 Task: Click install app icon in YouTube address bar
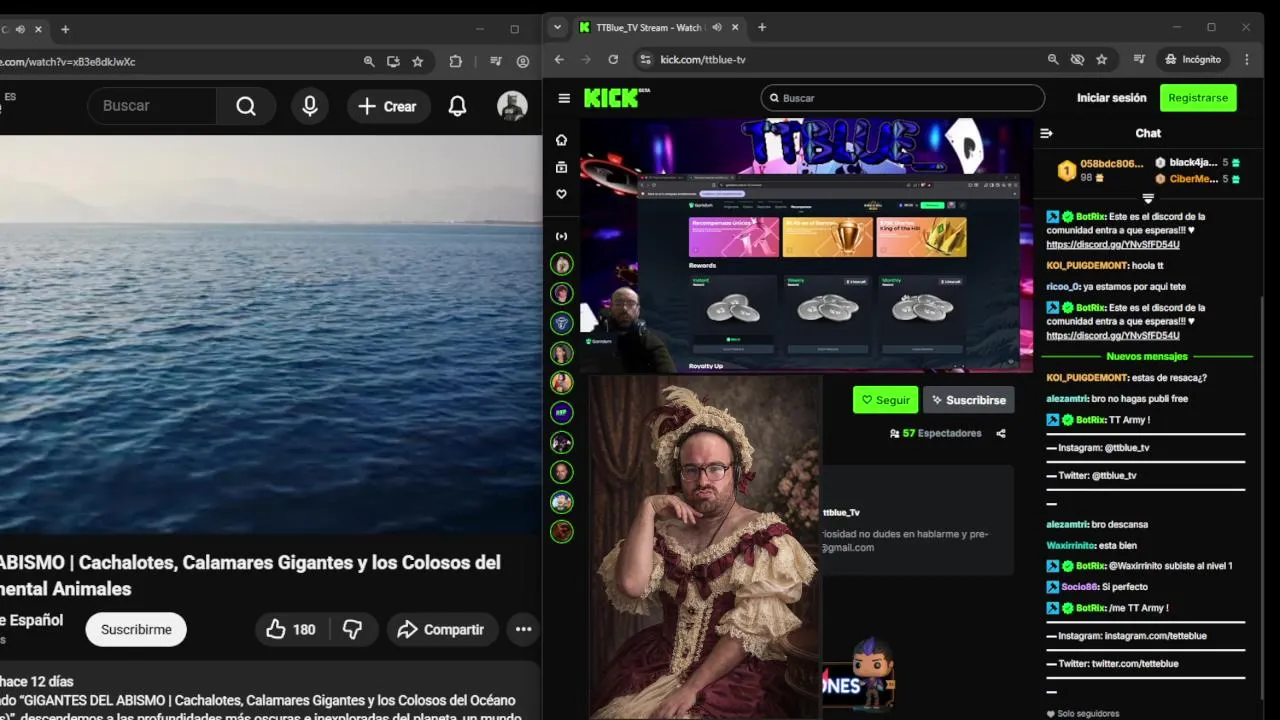click(393, 61)
